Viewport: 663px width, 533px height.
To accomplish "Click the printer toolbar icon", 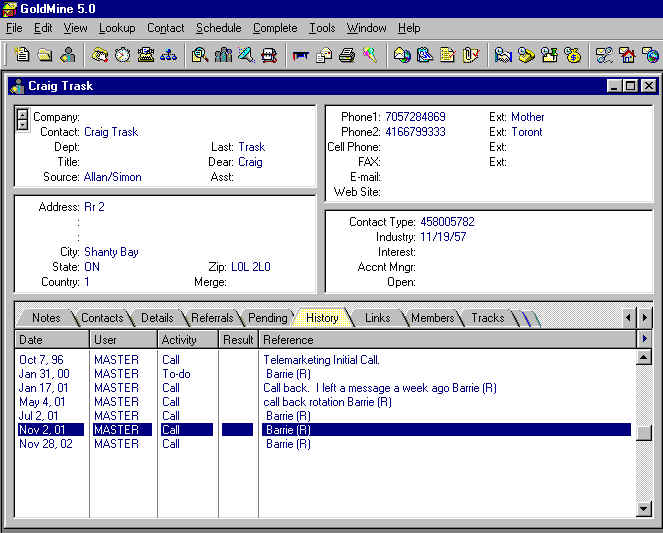I will pyautogui.click(x=347, y=55).
